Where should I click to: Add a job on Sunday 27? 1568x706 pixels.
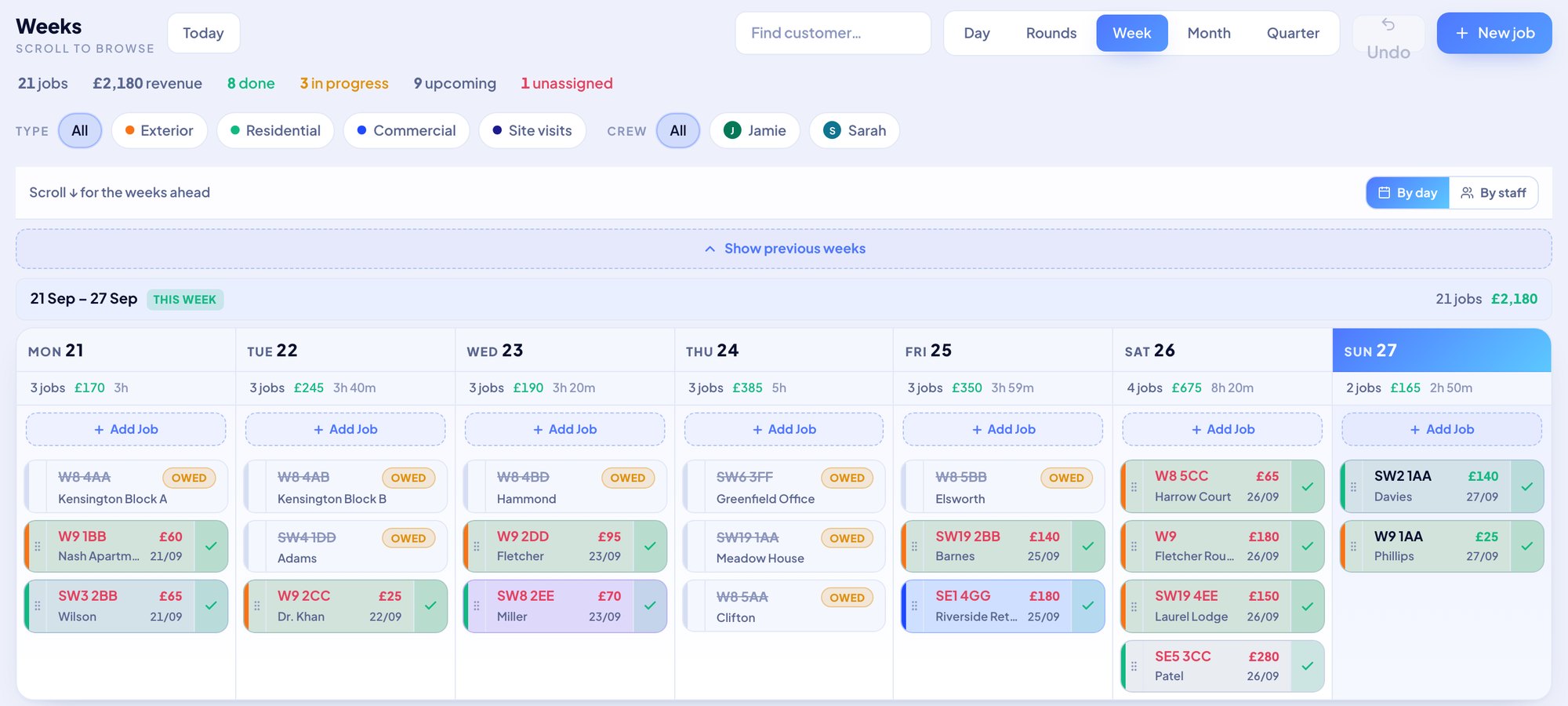(1442, 429)
